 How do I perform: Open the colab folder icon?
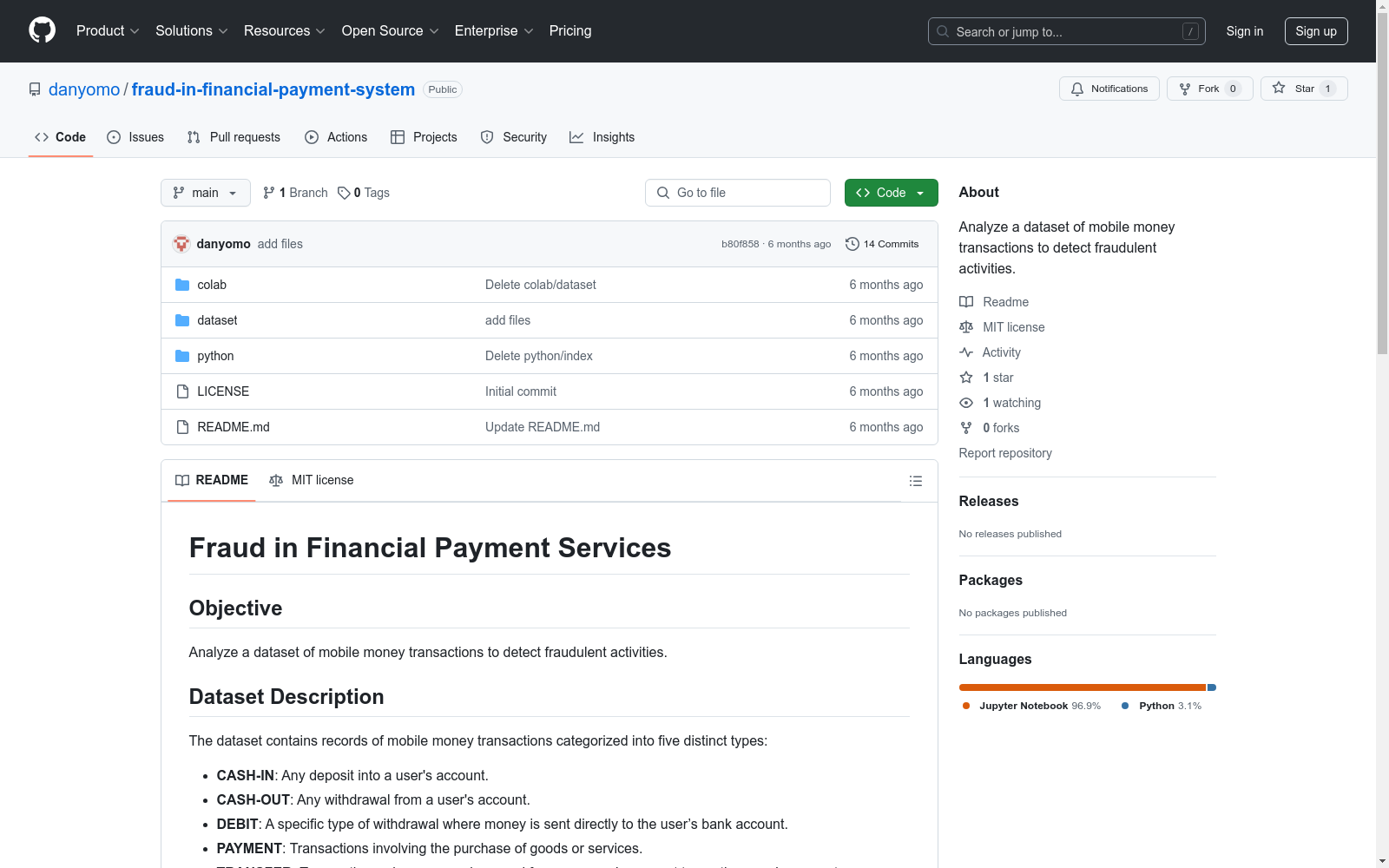[x=182, y=285]
